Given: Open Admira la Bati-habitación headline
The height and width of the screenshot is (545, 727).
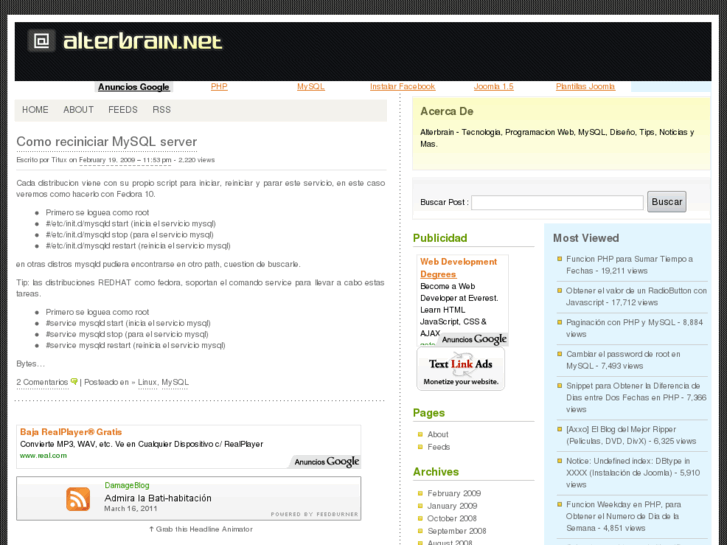Looking at the screenshot, I should 158,498.
